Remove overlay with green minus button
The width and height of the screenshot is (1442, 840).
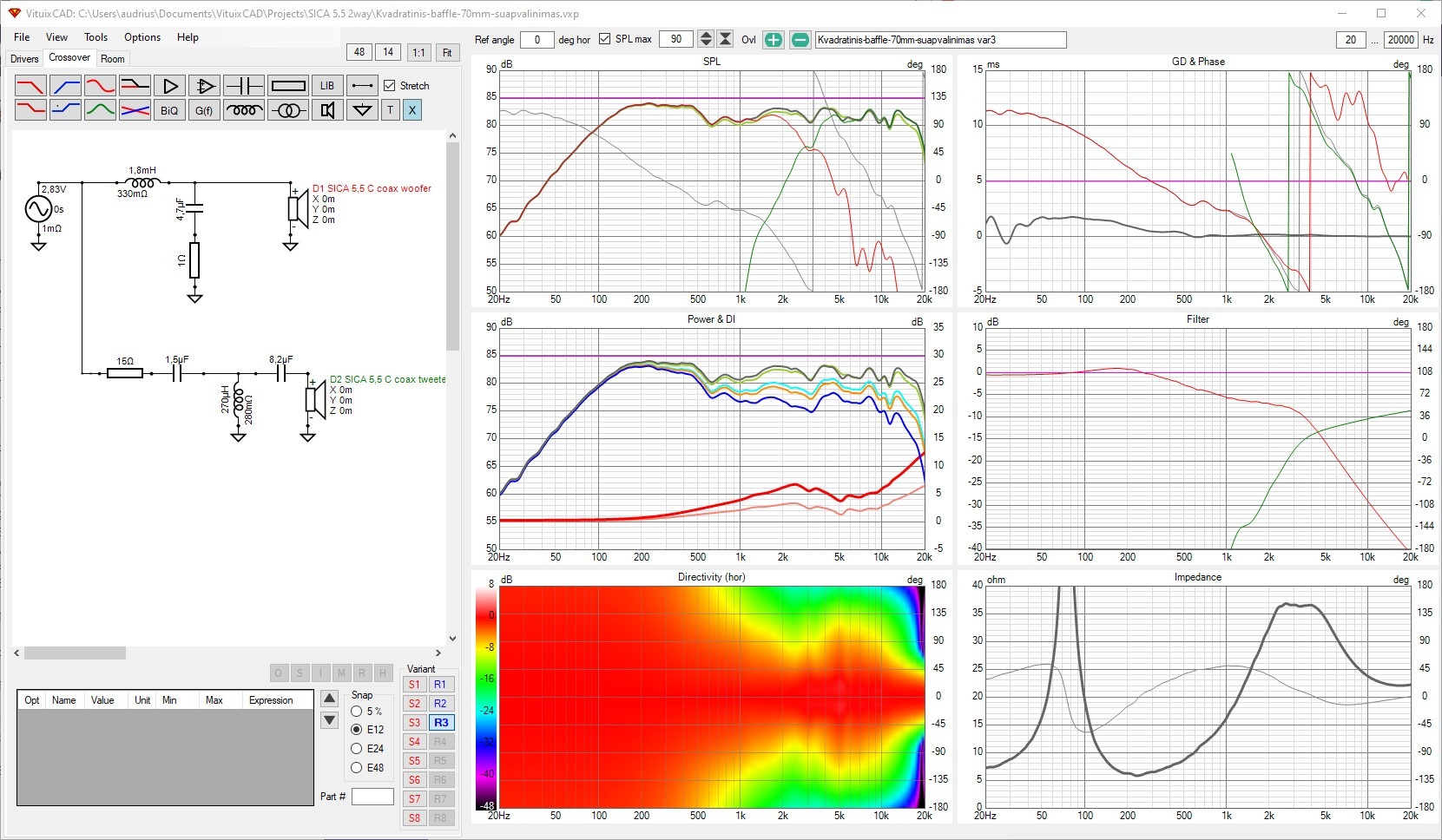tap(800, 40)
